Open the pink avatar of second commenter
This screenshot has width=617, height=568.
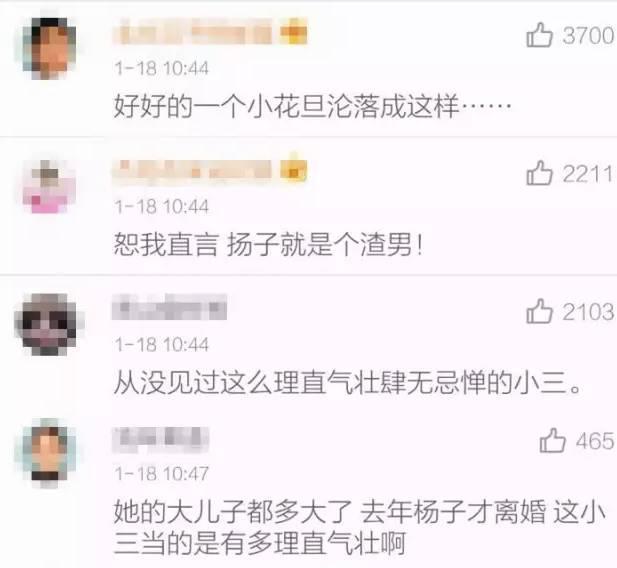click(49, 186)
